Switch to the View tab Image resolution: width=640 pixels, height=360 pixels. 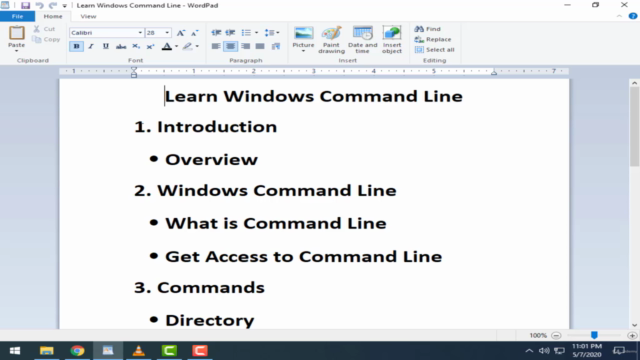(x=88, y=16)
